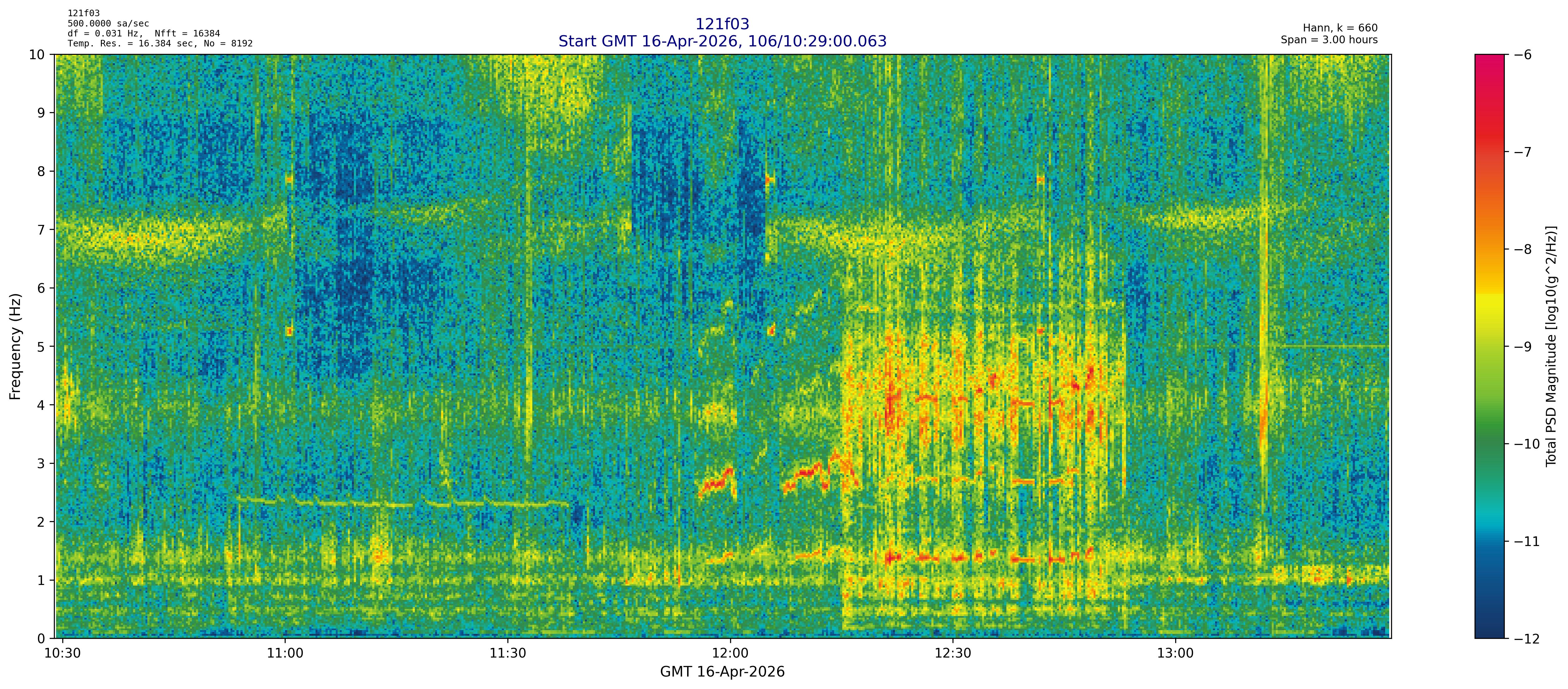
Task: Click the Total PSD Magnitude colorbar label
Action: click(x=1551, y=346)
